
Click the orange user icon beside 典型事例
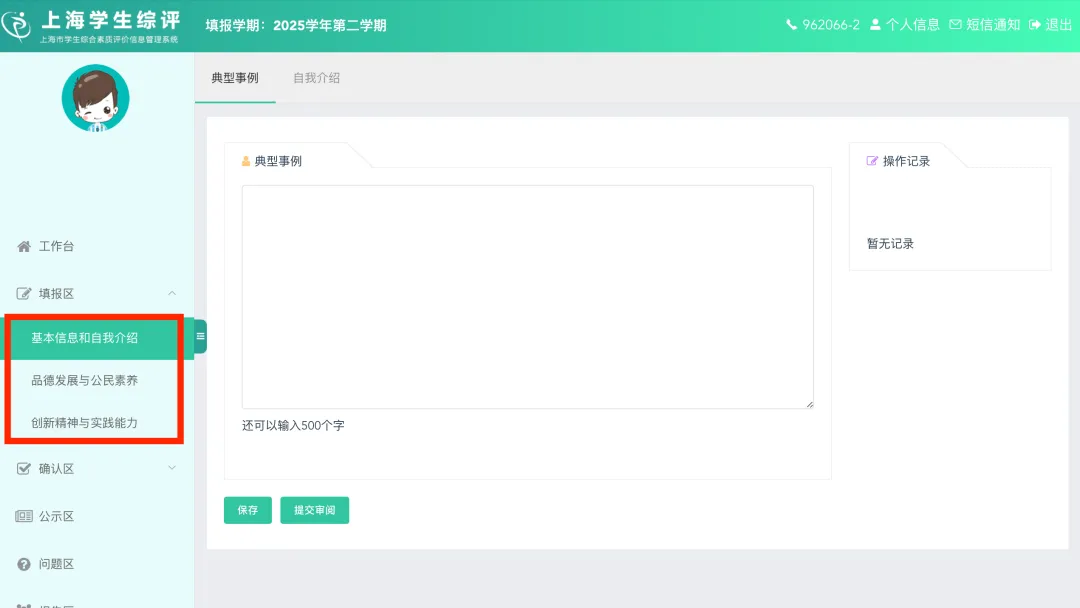click(246, 161)
